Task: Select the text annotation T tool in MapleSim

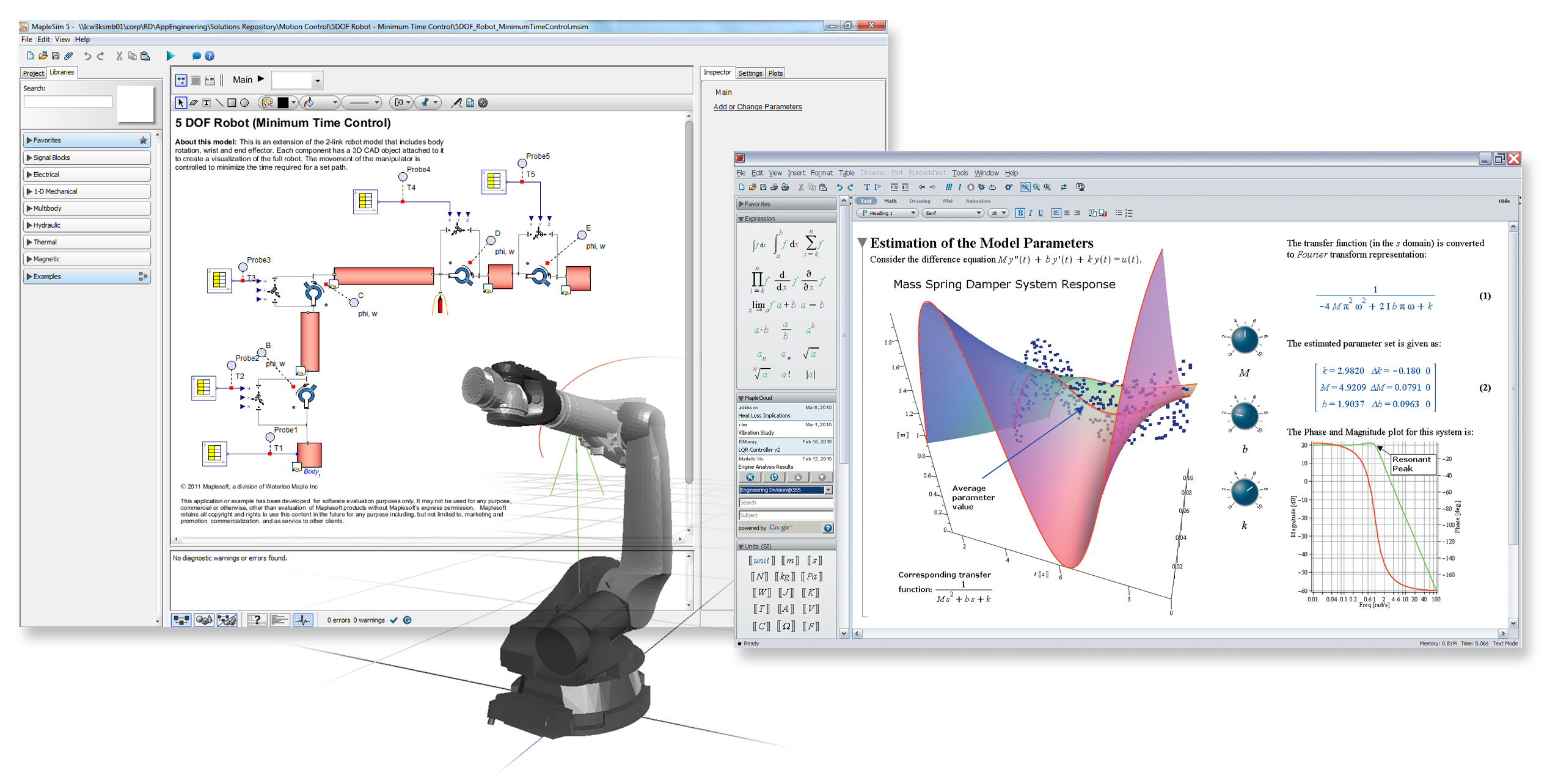Action: [x=207, y=103]
